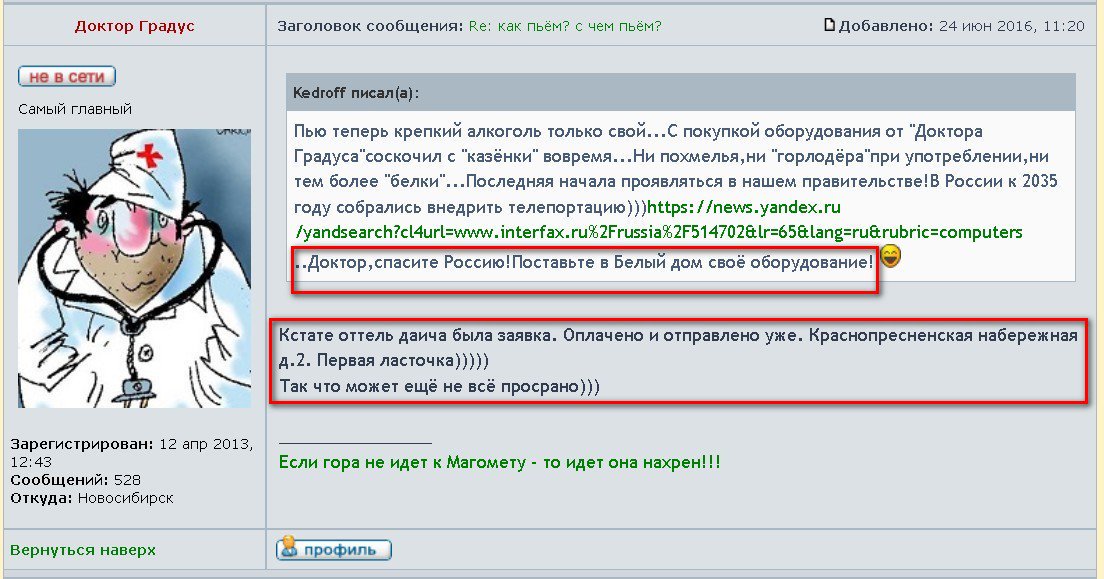The width and height of the screenshot is (1104, 579).
Task: Click the green signature Если гора не идет к Магомету
Action: point(499,463)
